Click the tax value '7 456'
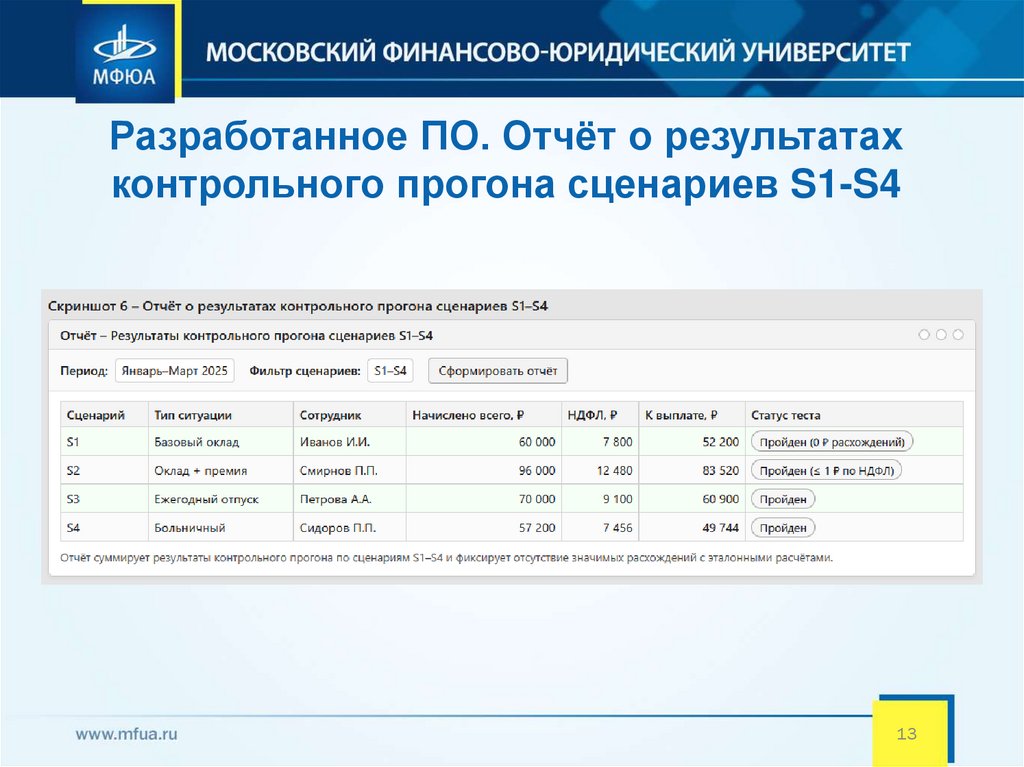The image size is (1024, 767). [618, 528]
